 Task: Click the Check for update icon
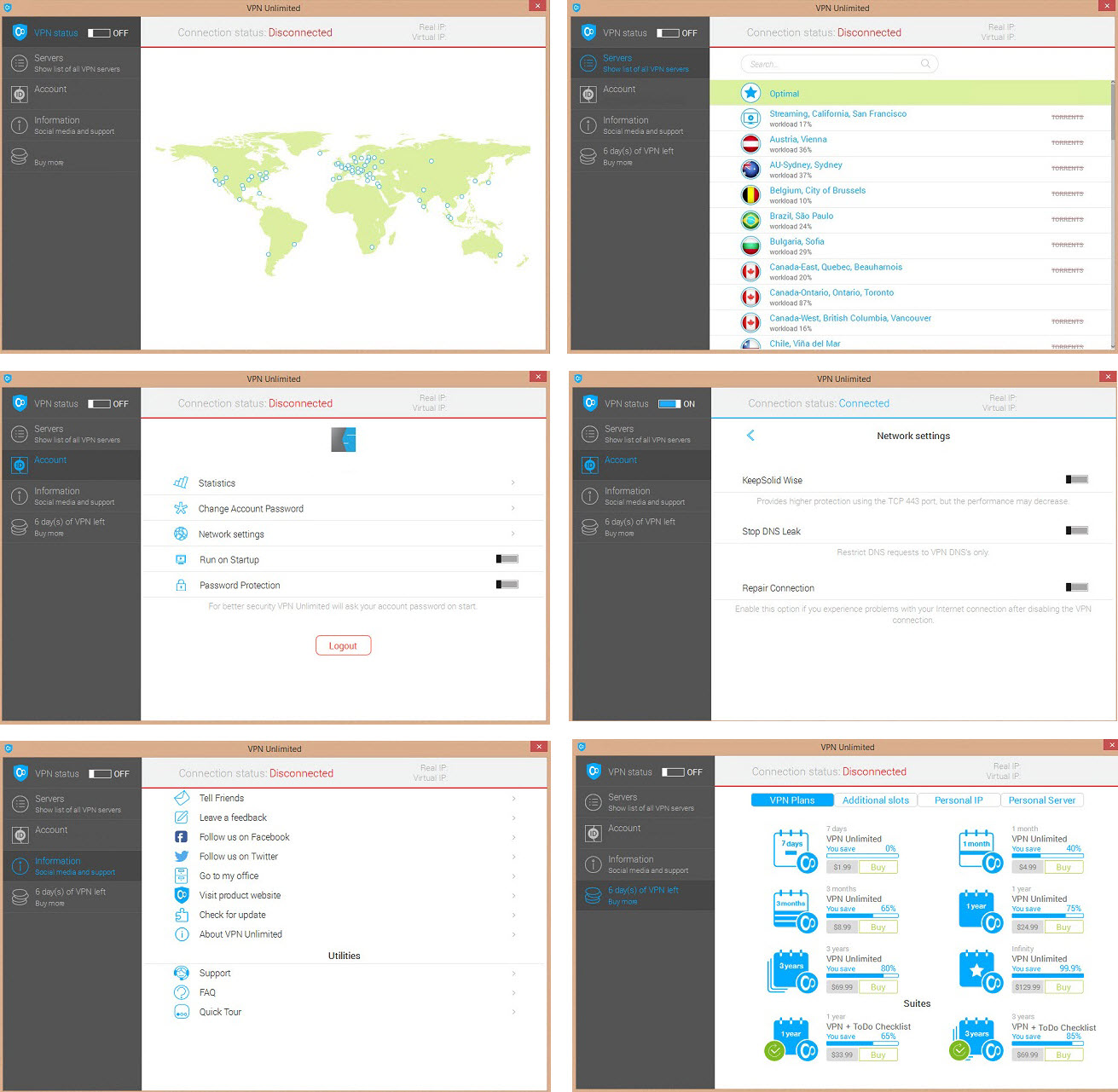coord(182,915)
